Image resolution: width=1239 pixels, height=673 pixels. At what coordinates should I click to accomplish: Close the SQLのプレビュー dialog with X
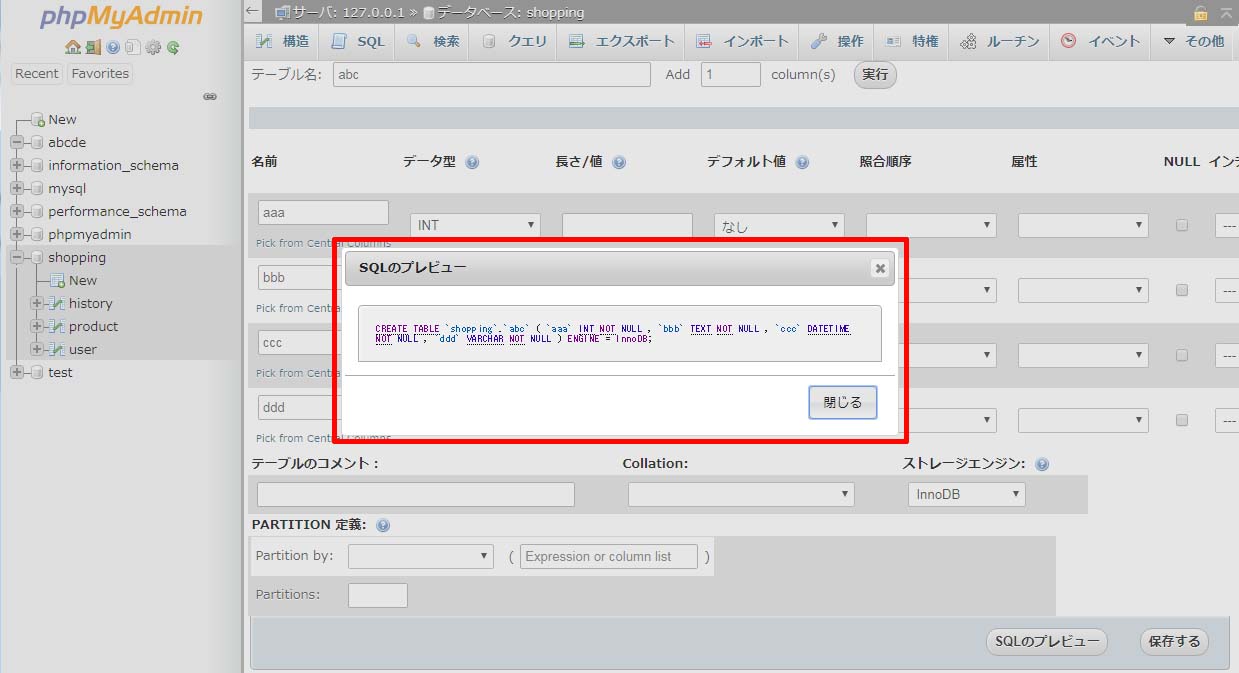pyautogui.click(x=879, y=268)
